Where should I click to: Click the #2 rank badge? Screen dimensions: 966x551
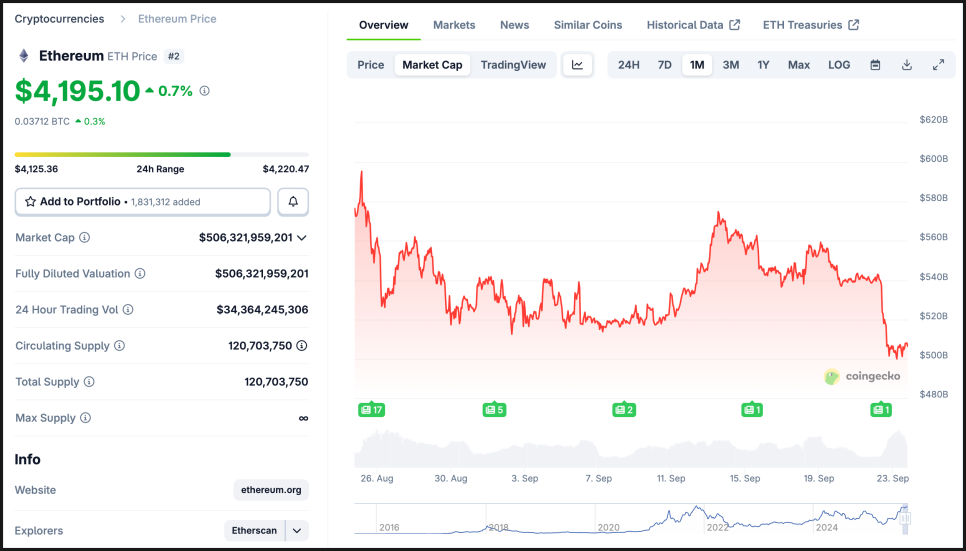pyautogui.click(x=174, y=56)
